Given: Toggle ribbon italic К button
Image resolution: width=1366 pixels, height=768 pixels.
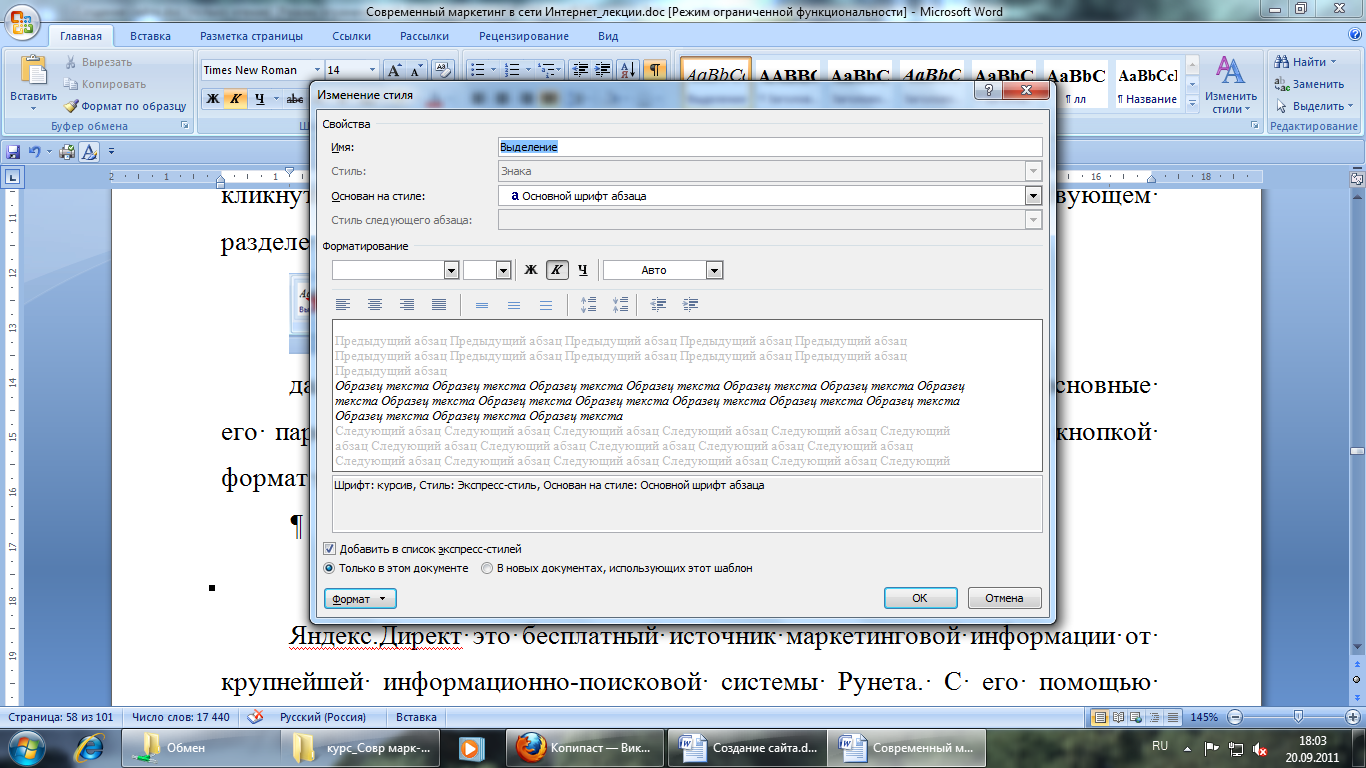Looking at the screenshot, I should (x=235, y=98).
